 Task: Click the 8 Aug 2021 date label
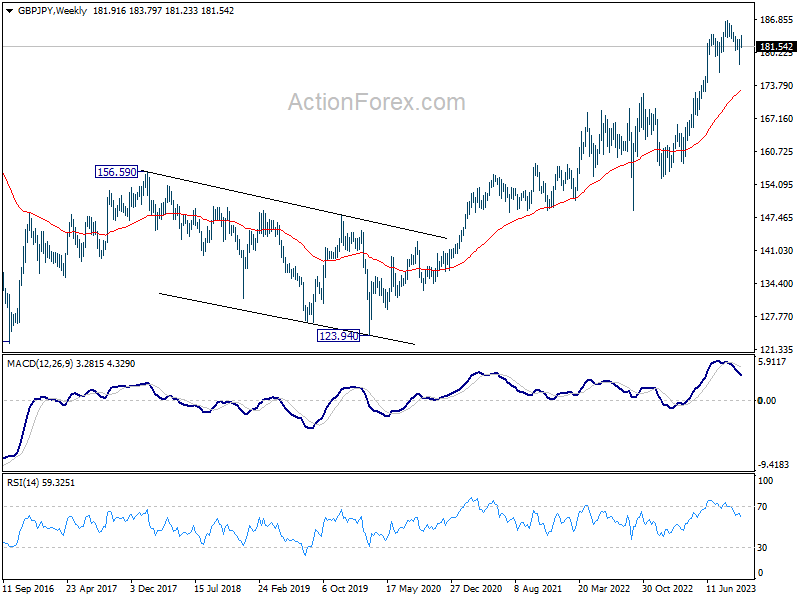539,589
